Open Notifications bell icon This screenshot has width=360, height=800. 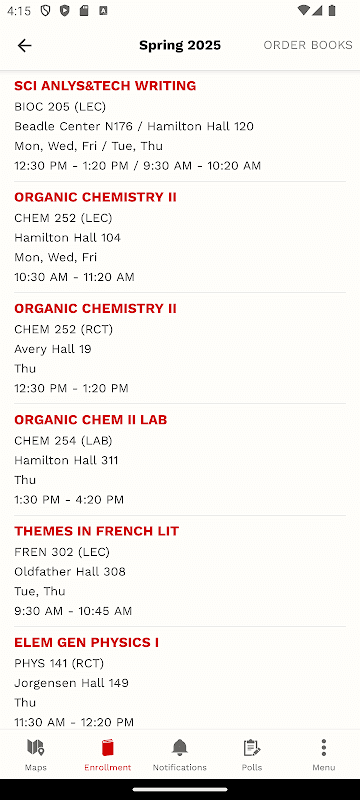(x=179, y=748)
